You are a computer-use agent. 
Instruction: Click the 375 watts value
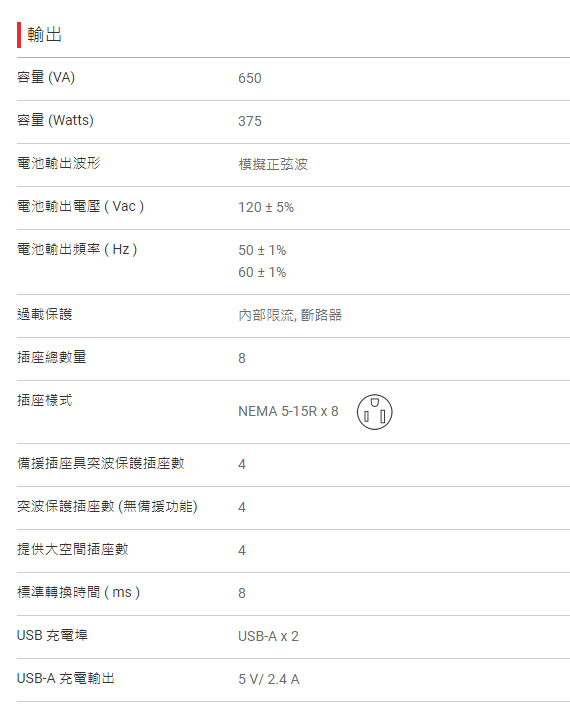tap(249, 121)
